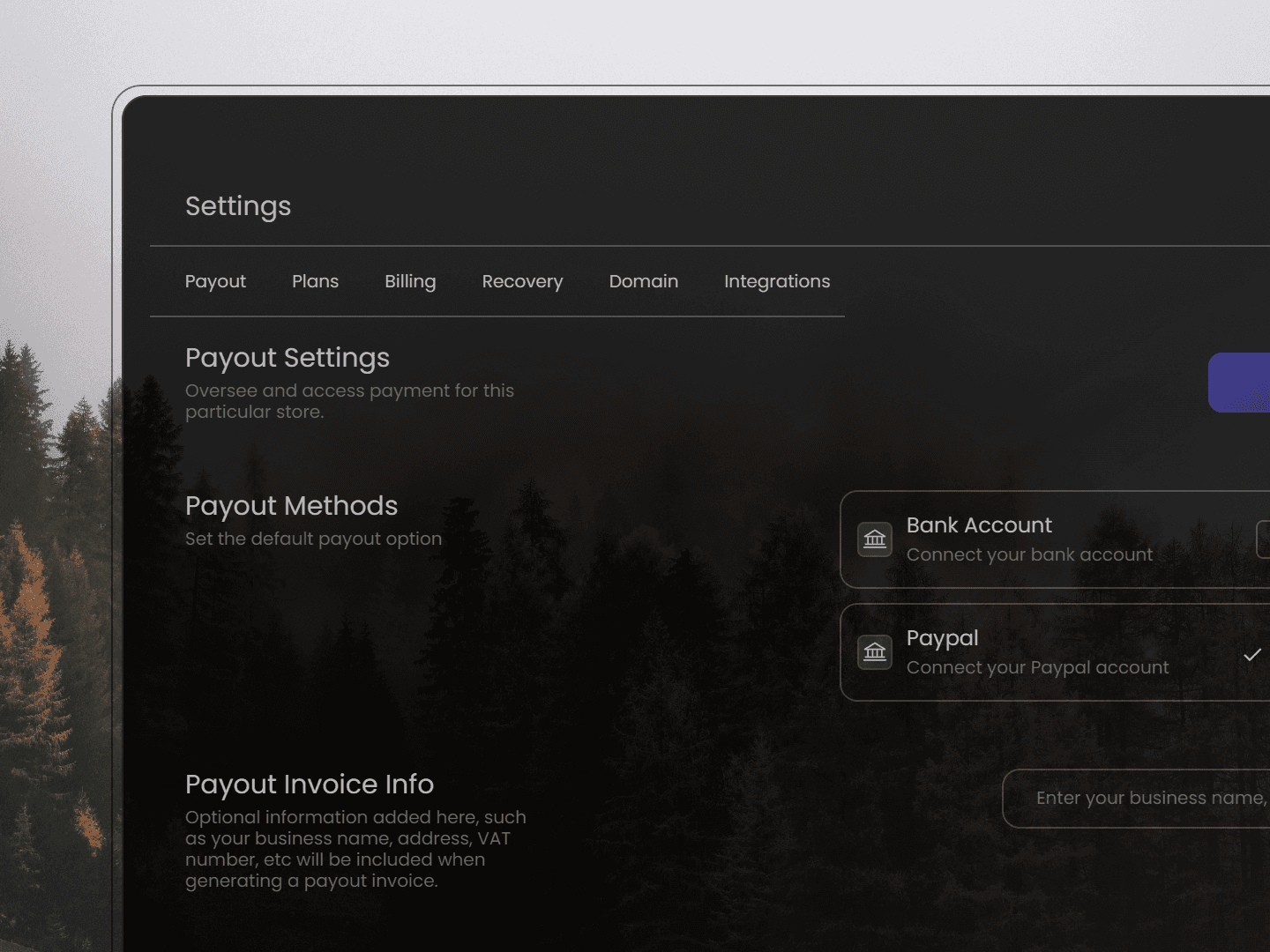Switch to the Plans tab
1270x952 pixels.
[x=315, y=281]
